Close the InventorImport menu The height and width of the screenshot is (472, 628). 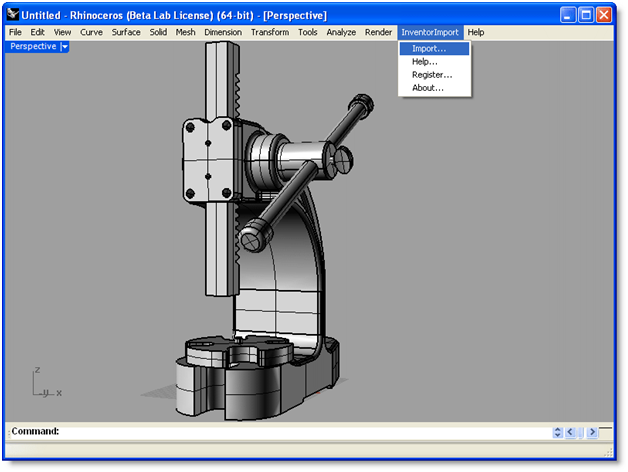(430, 32)
